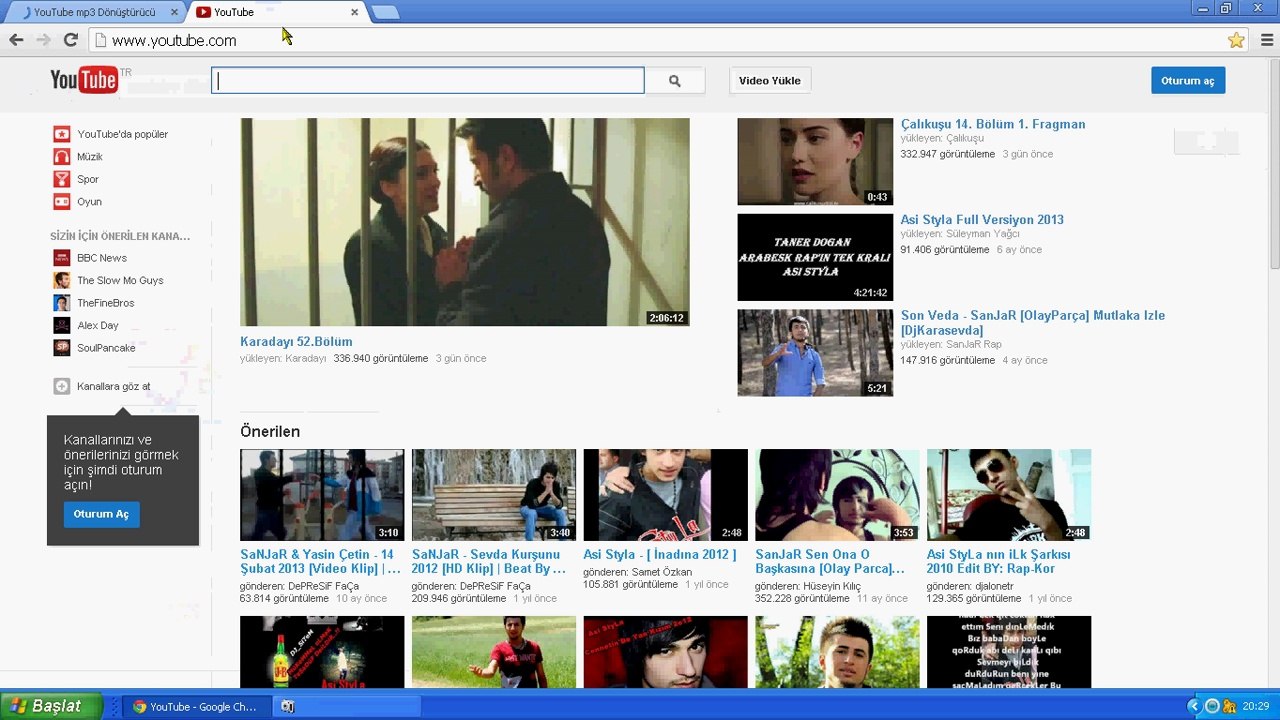Click the second taskbar program icon
Viewport: 1280px width, 720px height.
(288, 706)
